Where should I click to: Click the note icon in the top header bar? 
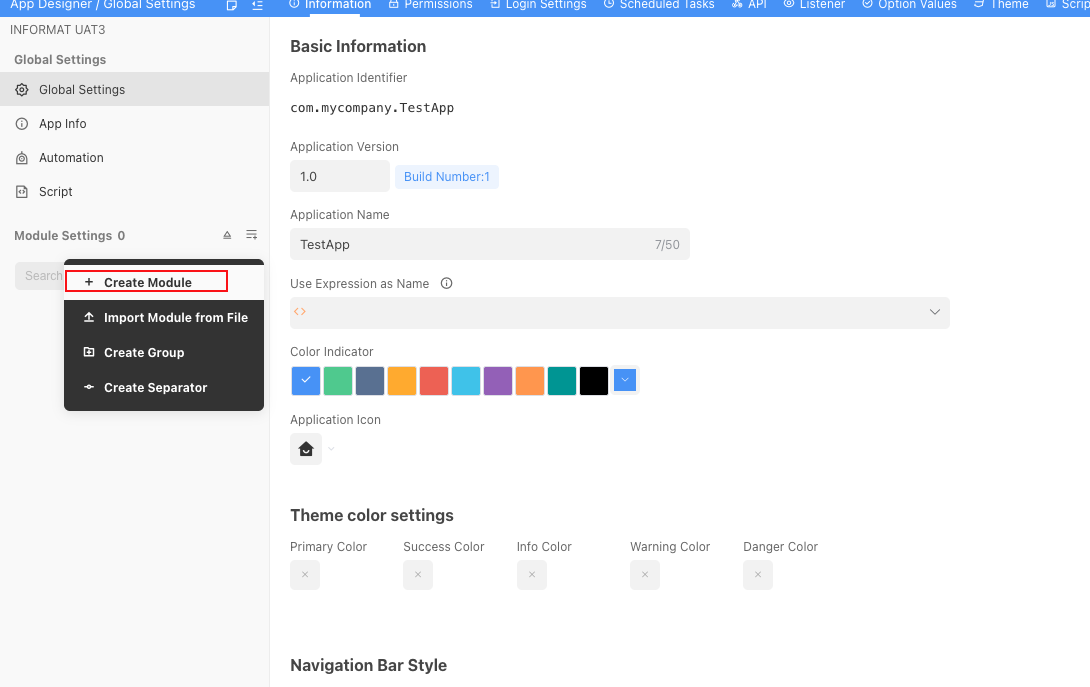point(232,5)
